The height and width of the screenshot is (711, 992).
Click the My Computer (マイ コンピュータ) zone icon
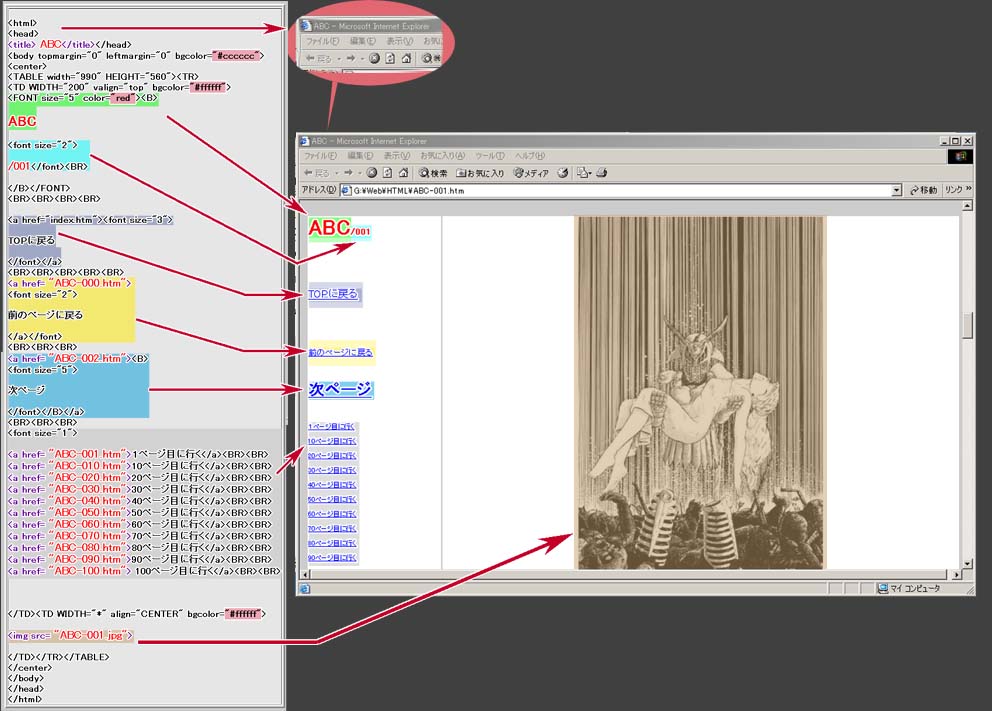pyautogui.click(x=883, y=589)
